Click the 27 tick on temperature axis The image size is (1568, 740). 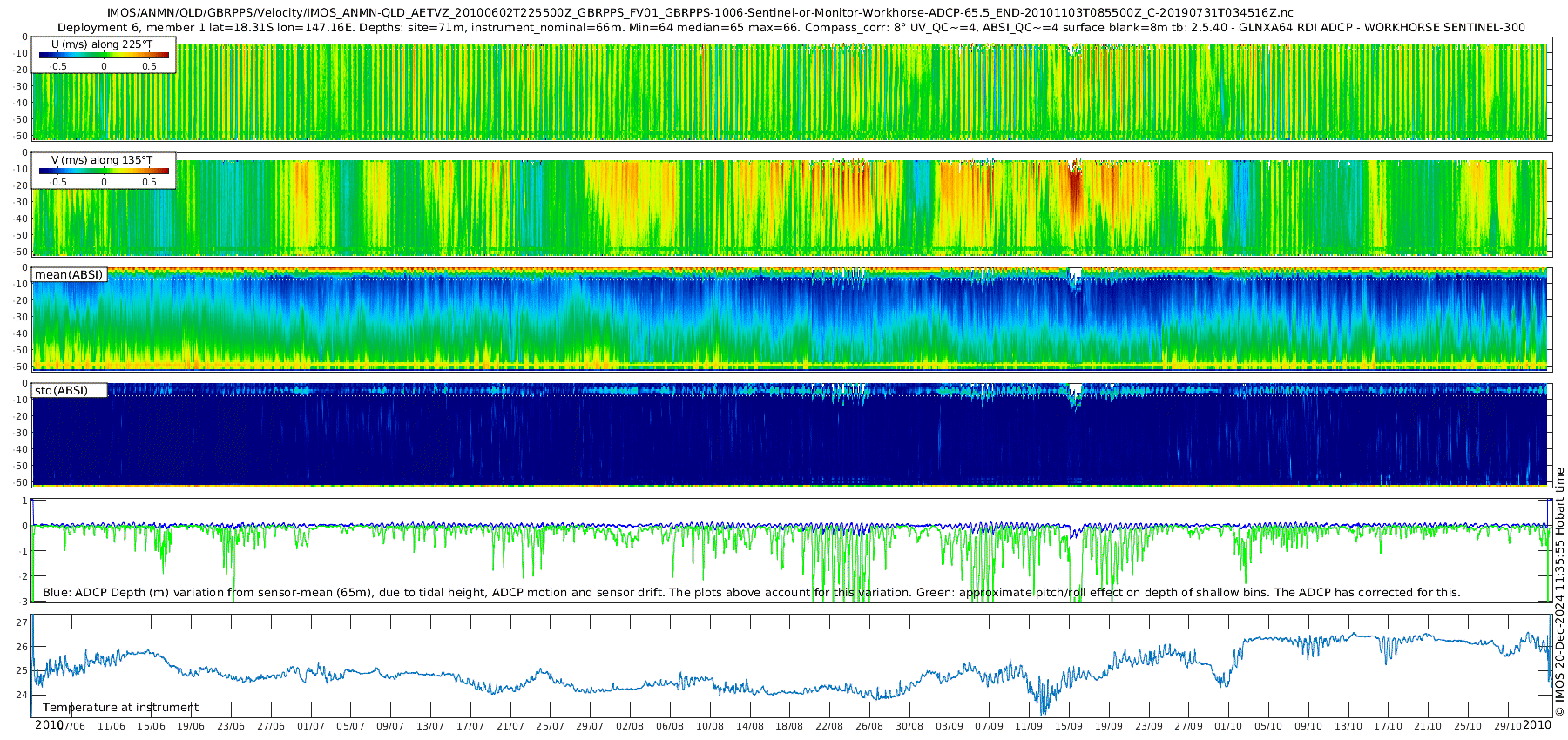pyautogui.click(x=22, y=622)
